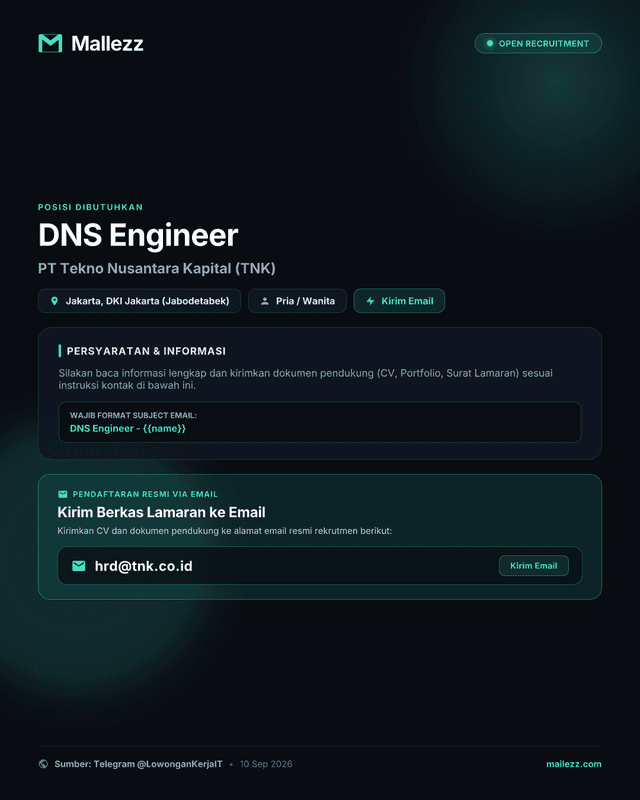Click the Kirim Email button in email box
This screenshot has width=640, height=800.
click(x=533, y=565)
